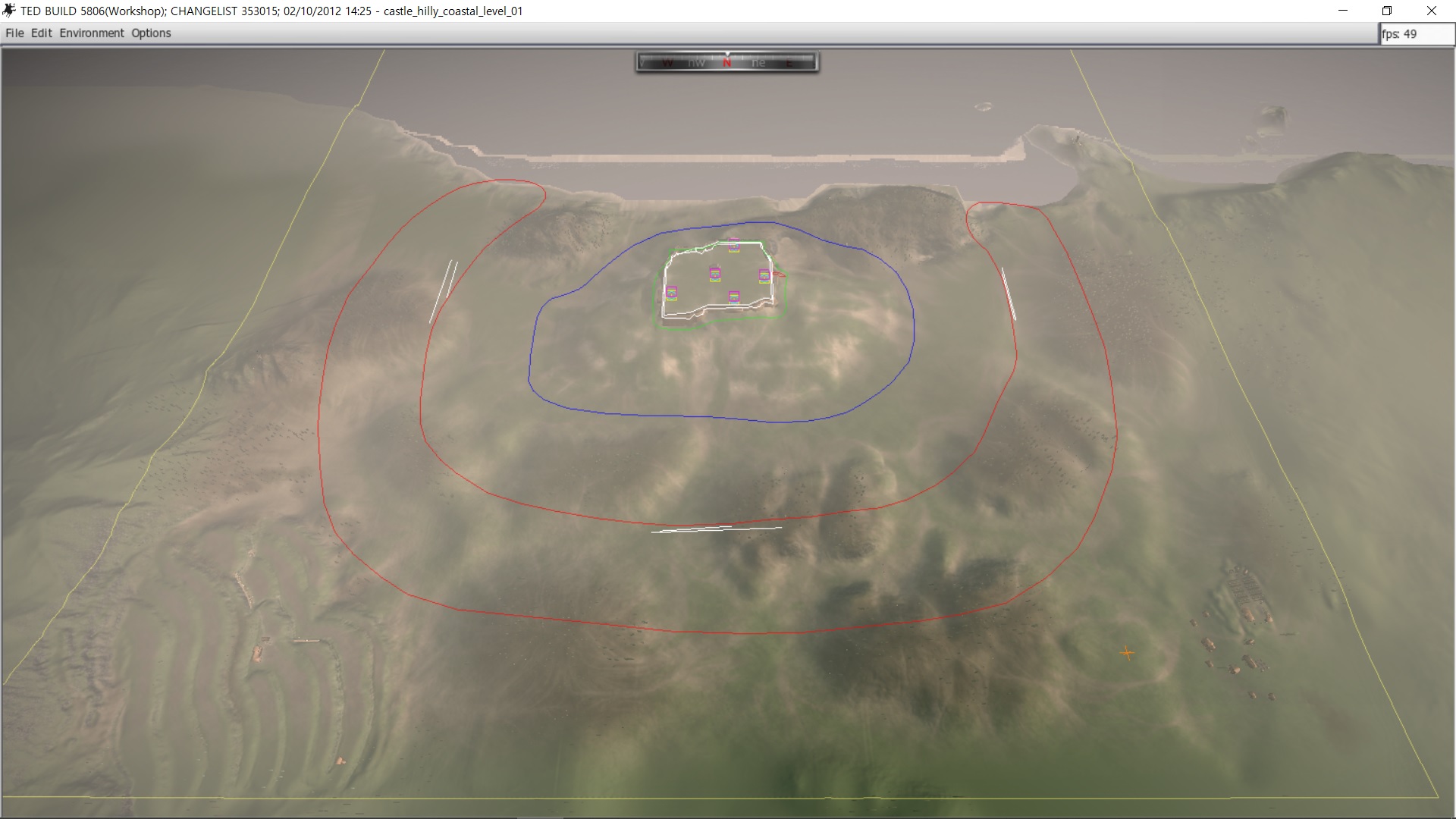Open the Options menu

(151, 33)
